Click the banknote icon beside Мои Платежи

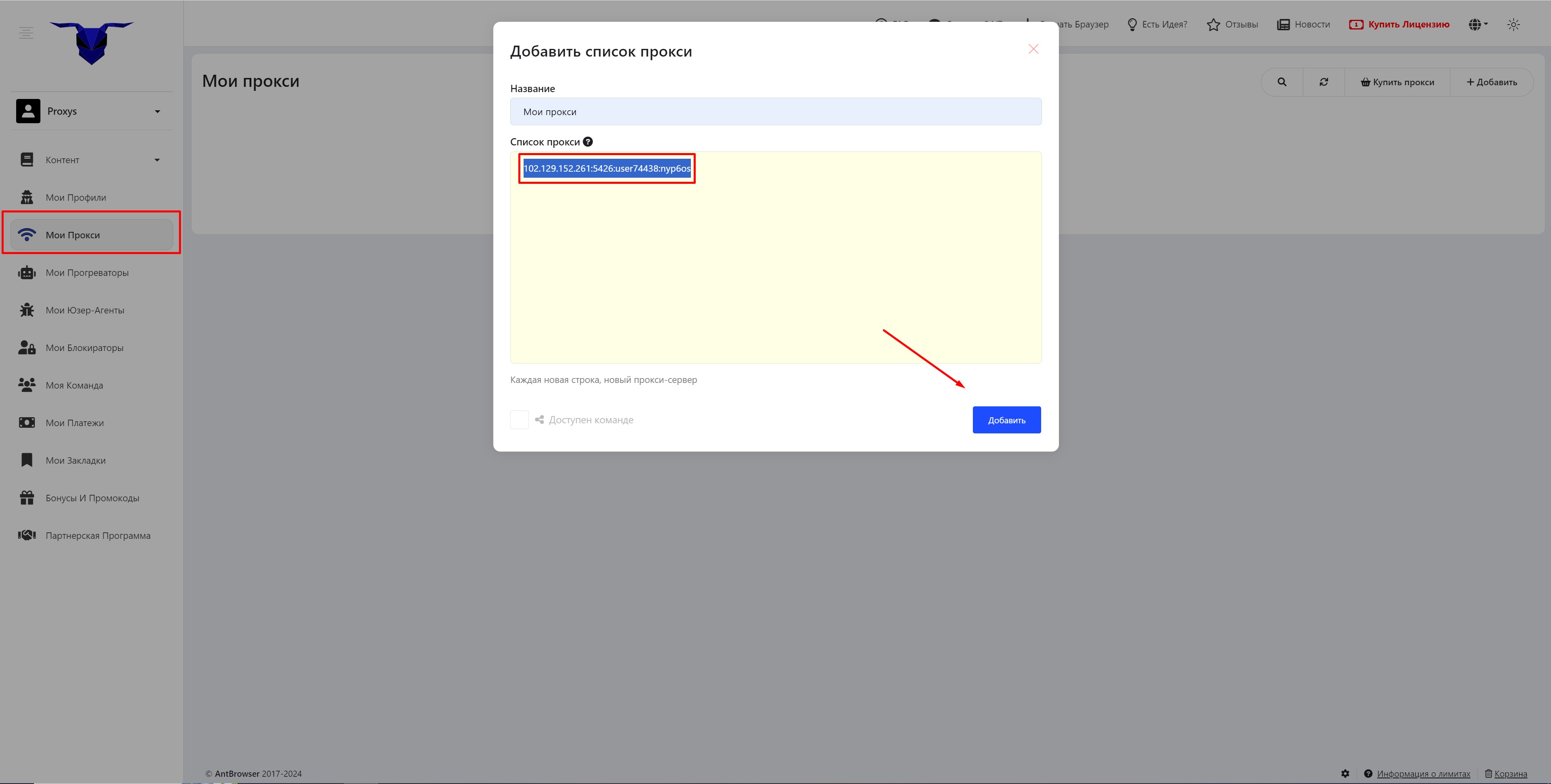[x=27, y=423]
